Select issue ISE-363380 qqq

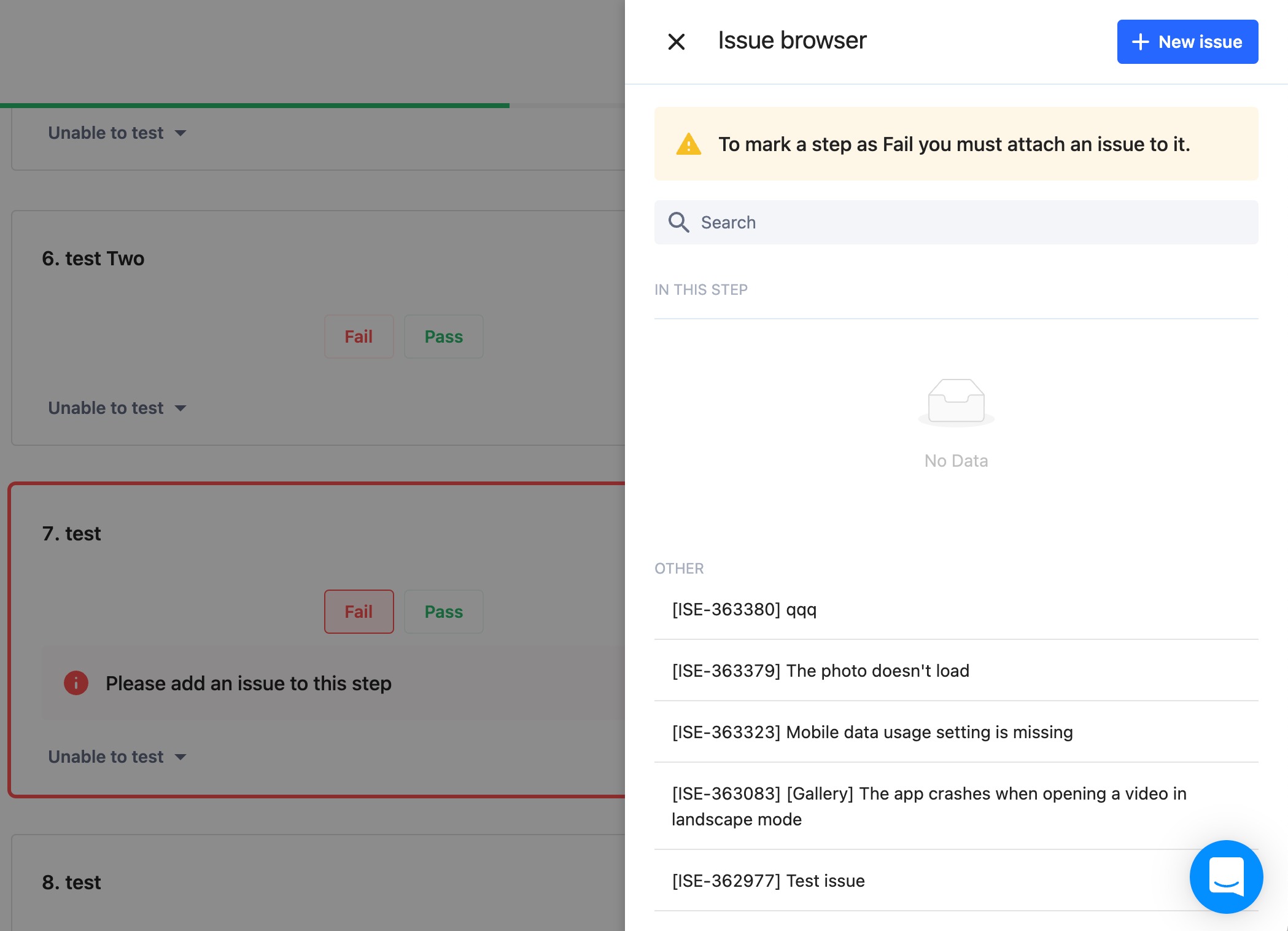coord(744,609)
